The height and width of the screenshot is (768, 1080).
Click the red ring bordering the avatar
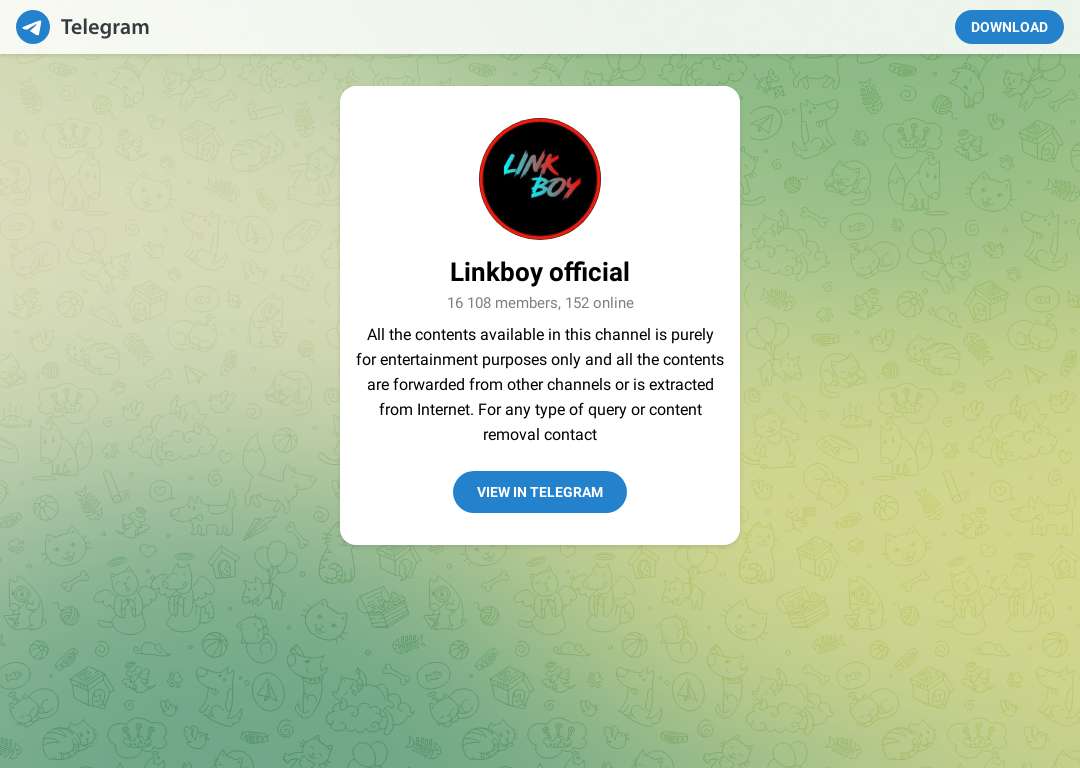540,120
